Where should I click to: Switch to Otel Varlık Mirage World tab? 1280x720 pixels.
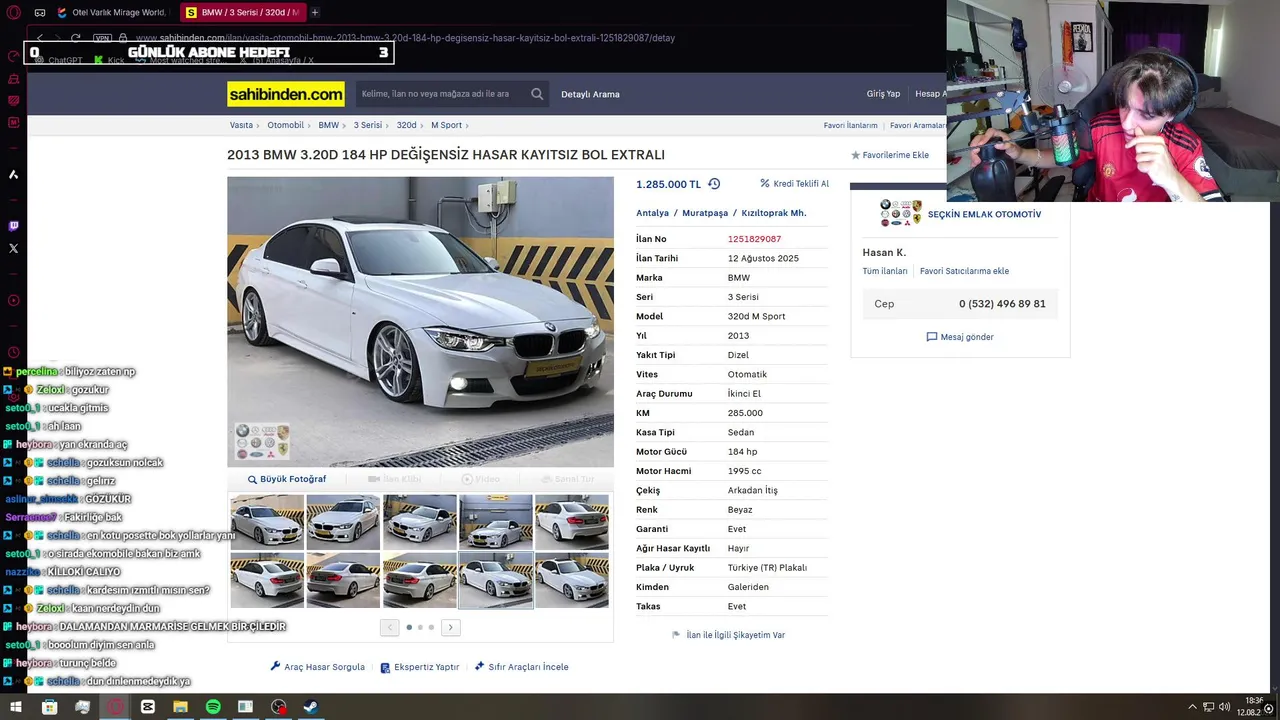point(112,13)
